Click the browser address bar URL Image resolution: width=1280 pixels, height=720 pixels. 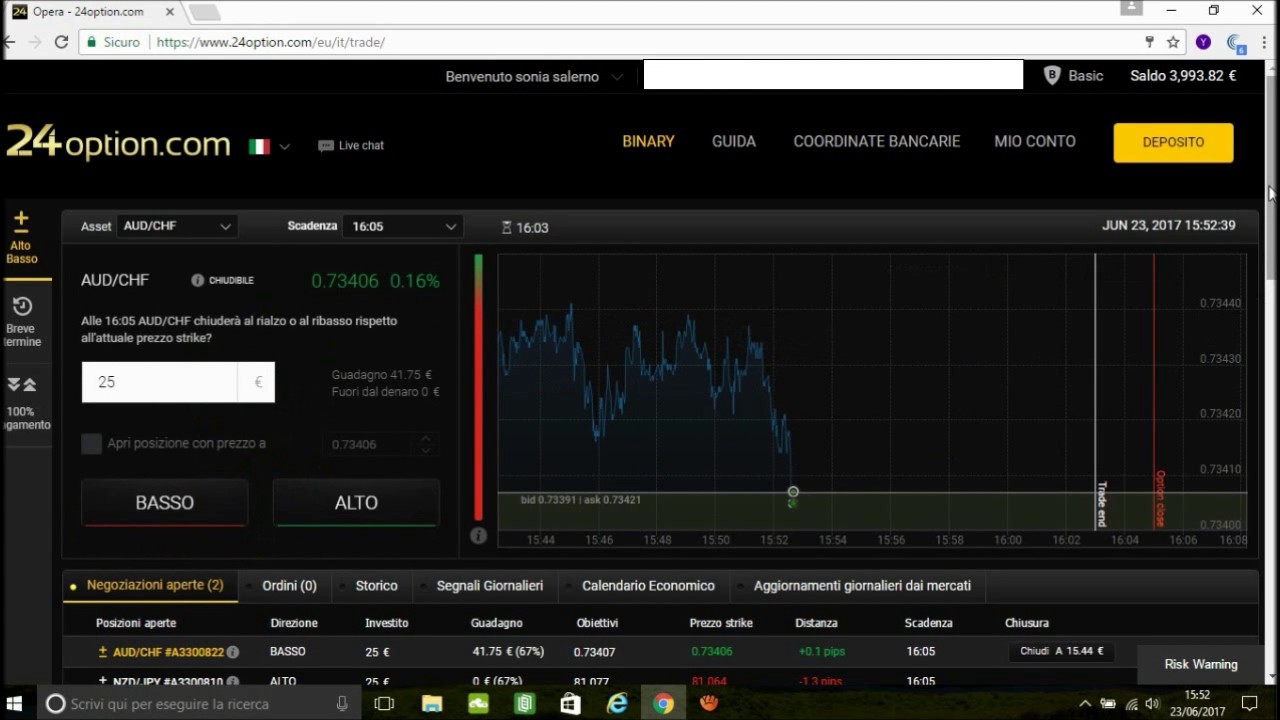[x=270, y=42]
